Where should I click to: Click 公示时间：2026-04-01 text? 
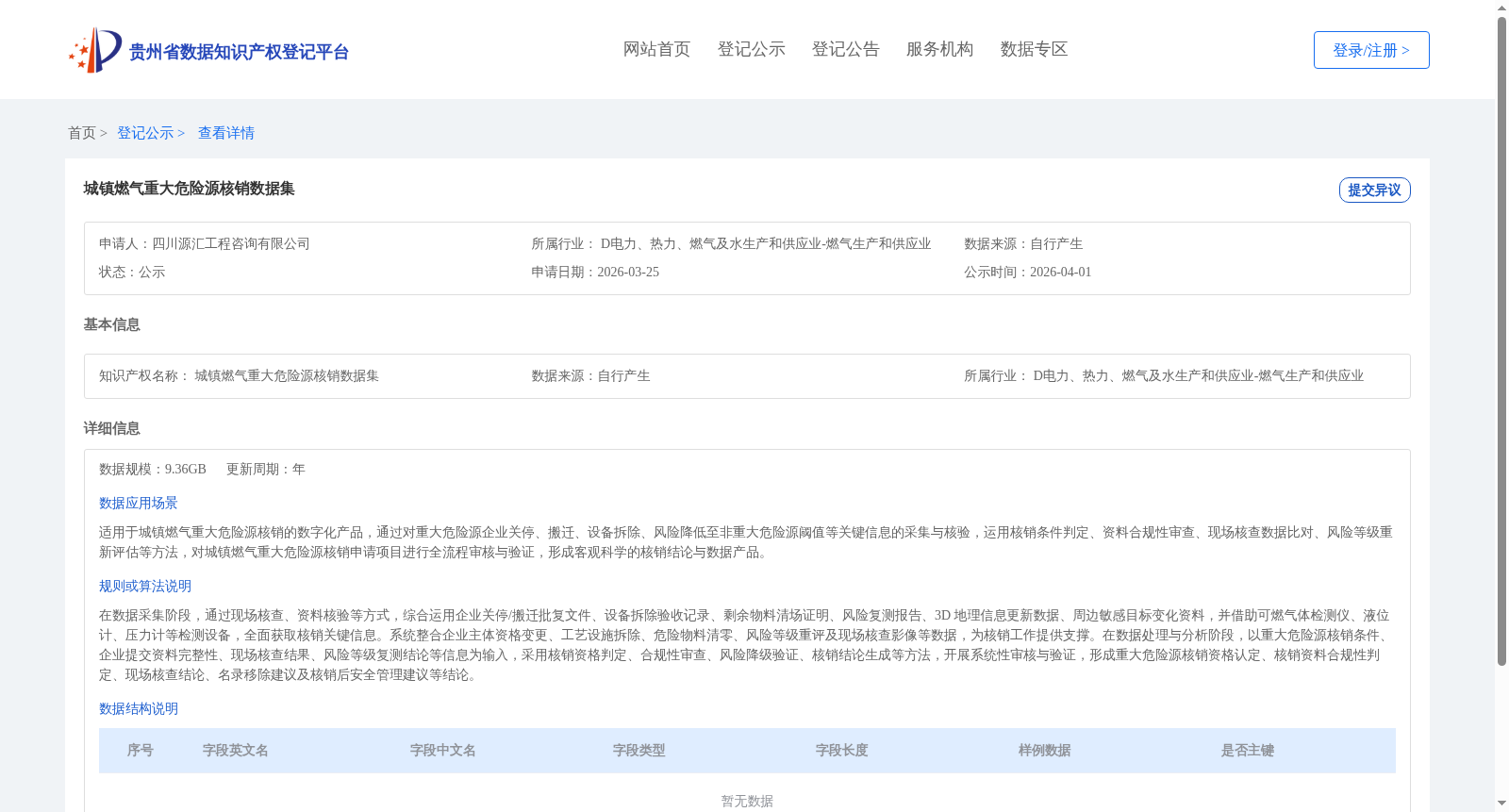click(x=1027, y=272)
